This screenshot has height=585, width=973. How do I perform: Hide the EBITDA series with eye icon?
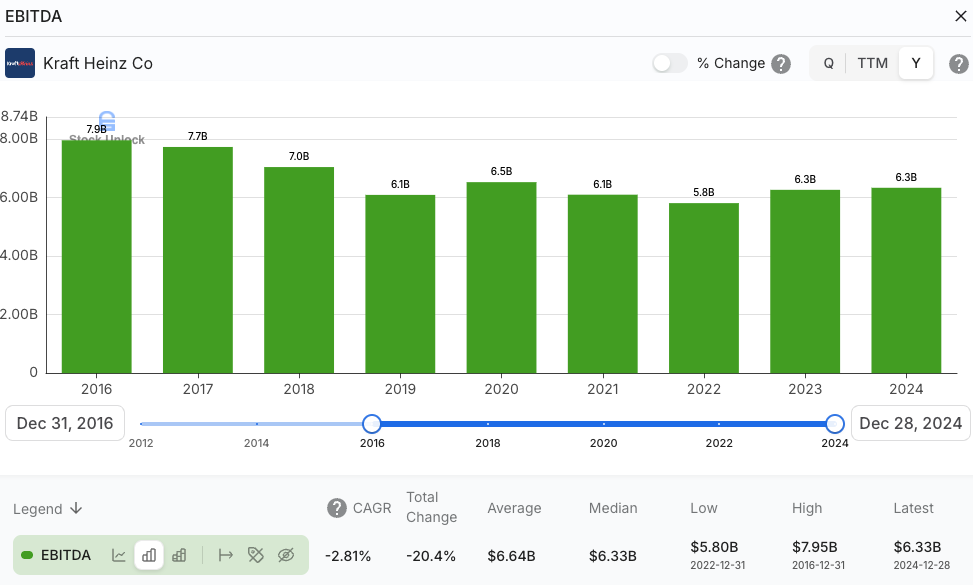pos(286,555)
